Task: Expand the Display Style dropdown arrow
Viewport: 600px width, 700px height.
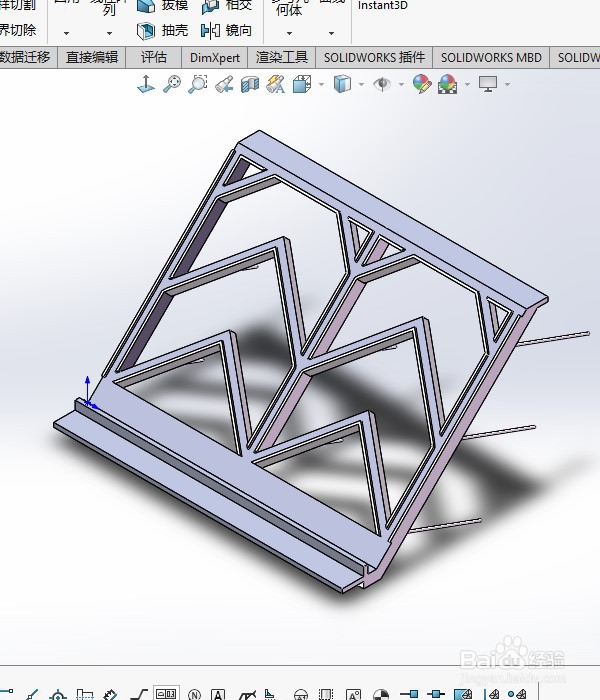Action: [x=361, y=84]
